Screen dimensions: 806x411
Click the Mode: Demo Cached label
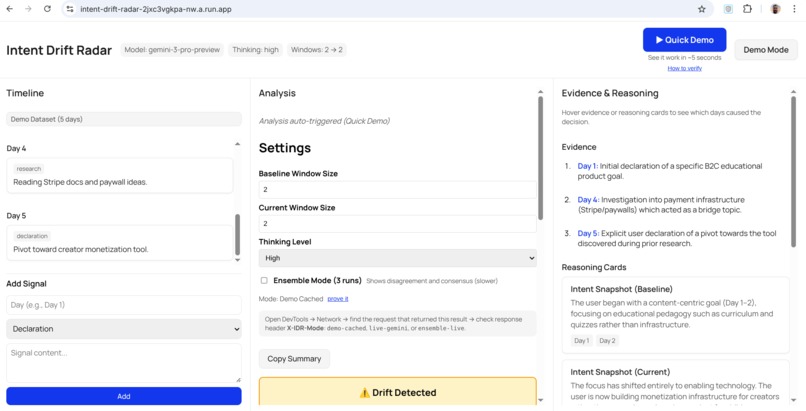(291, 298)
